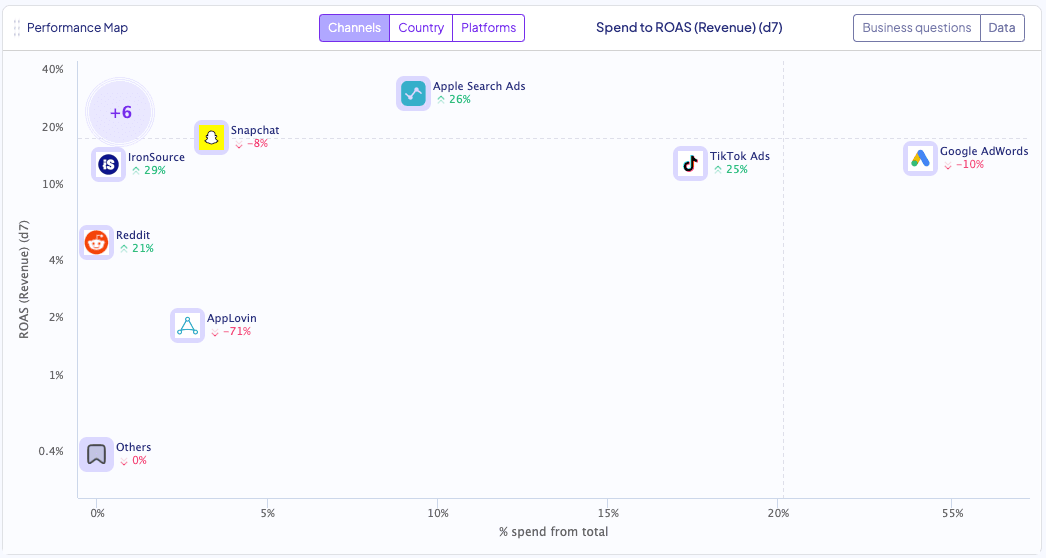The image size is (1046, 558).
Task: Click the AppLovin -71% change indicator
Action: (x=229, y=332)
